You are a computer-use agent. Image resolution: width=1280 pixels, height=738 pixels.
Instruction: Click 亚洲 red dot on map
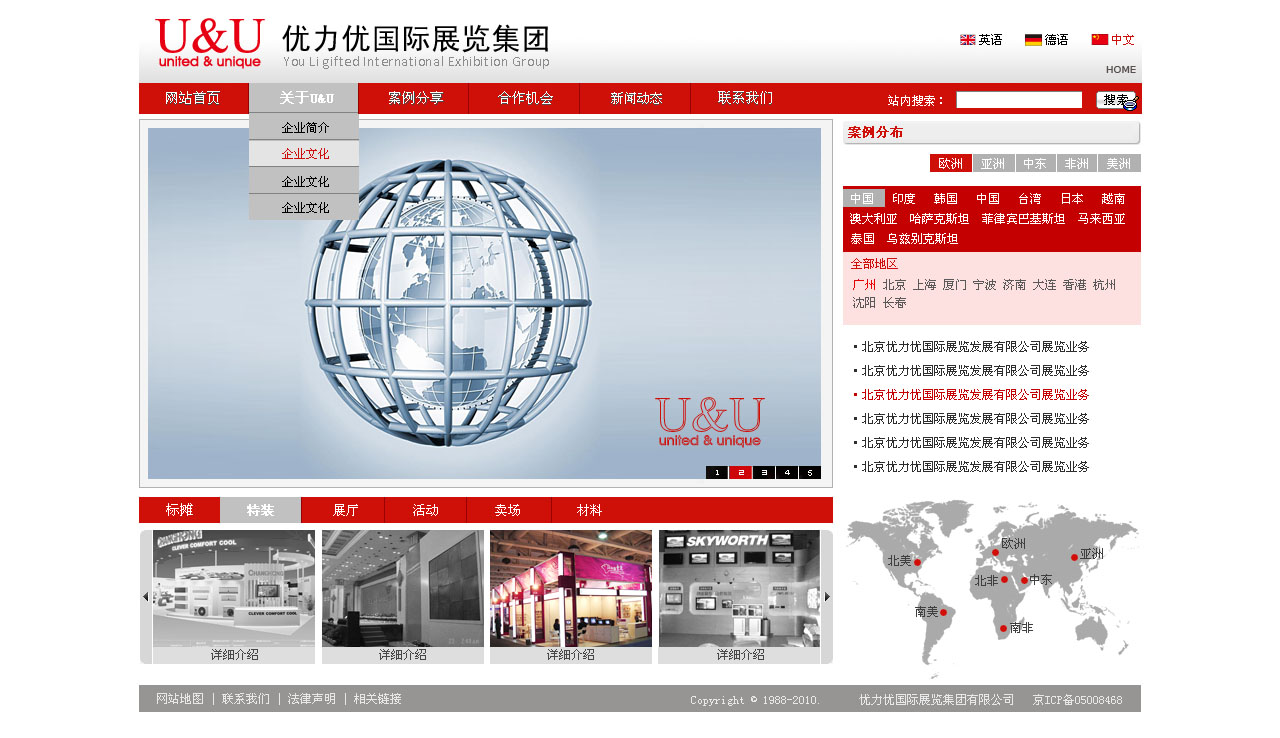coord(1074,557)
